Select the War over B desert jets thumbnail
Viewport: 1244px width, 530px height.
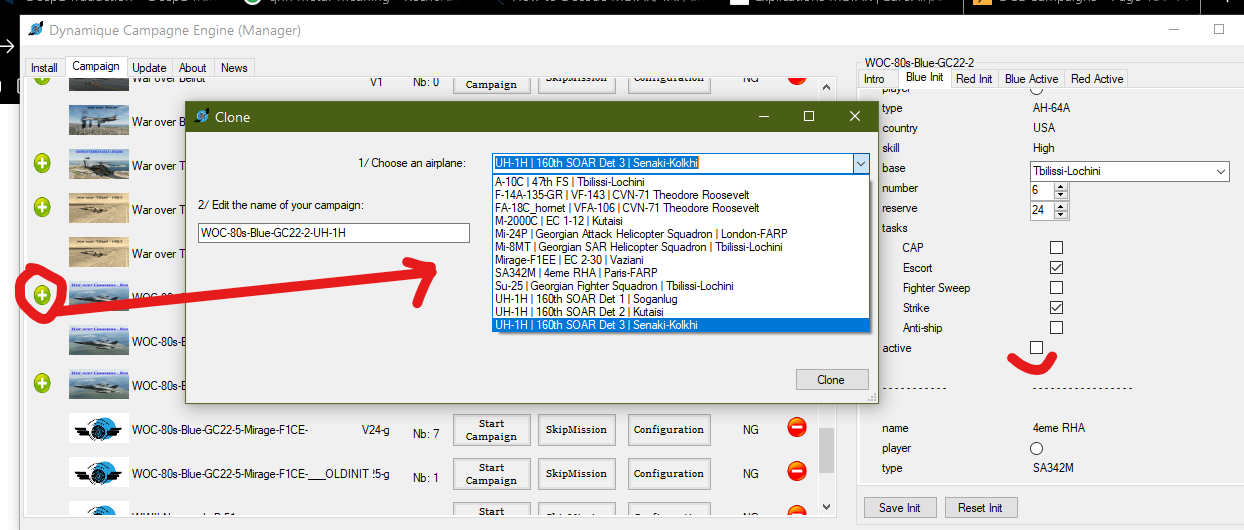[x=97, y=122]
